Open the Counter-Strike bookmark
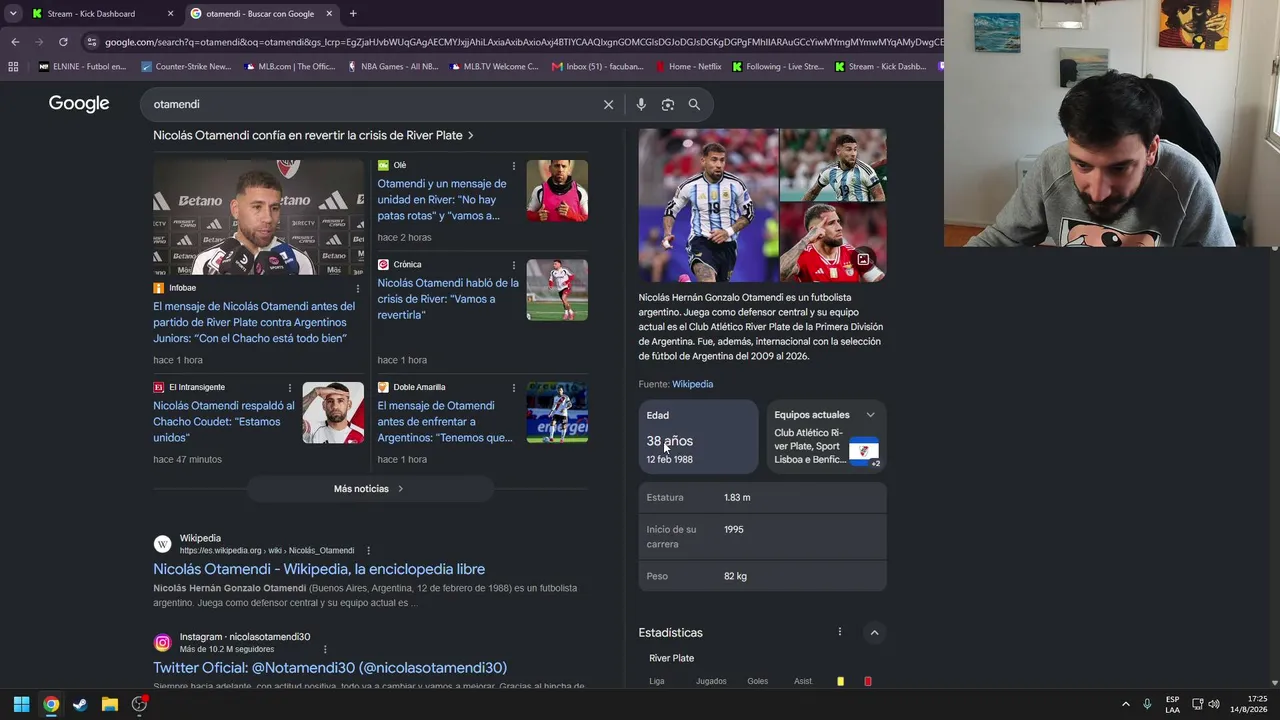The image size is (1280, 720). (186, 67)
